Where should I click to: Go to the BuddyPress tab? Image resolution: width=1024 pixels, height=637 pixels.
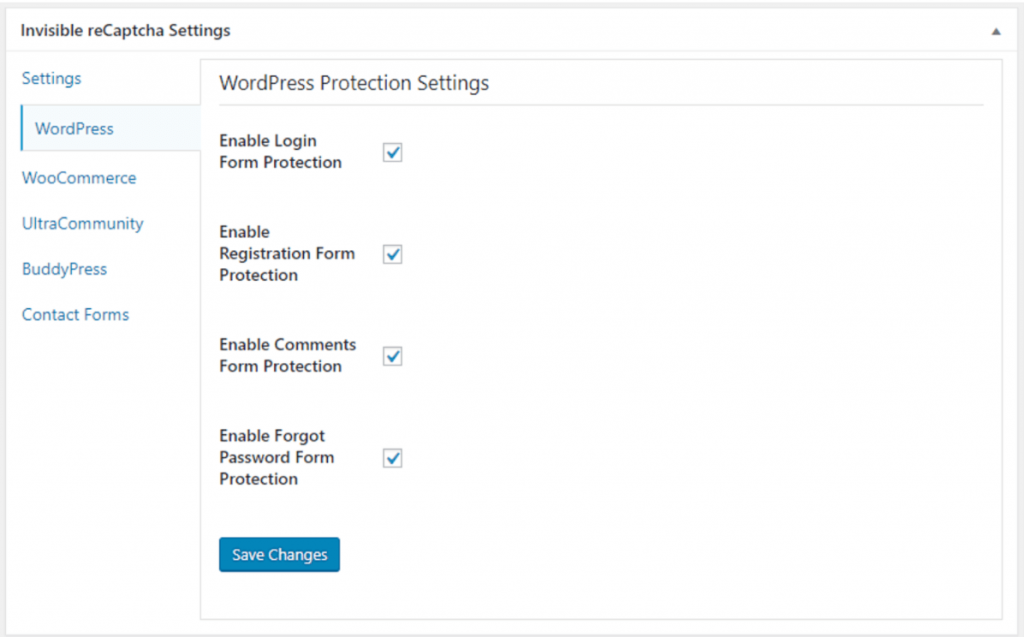64,269
